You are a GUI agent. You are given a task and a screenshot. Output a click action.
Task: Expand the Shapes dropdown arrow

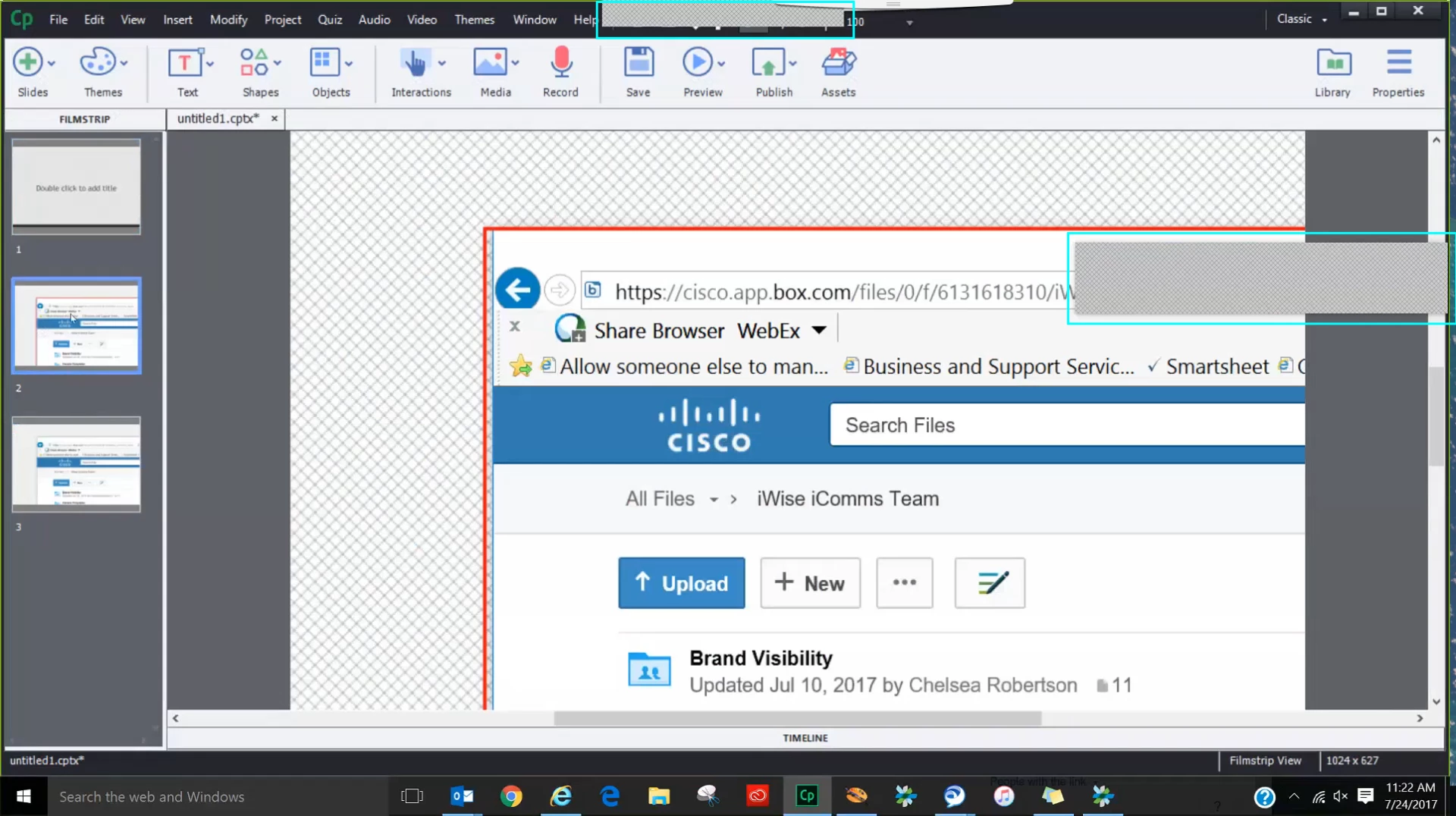coord(278,64)
